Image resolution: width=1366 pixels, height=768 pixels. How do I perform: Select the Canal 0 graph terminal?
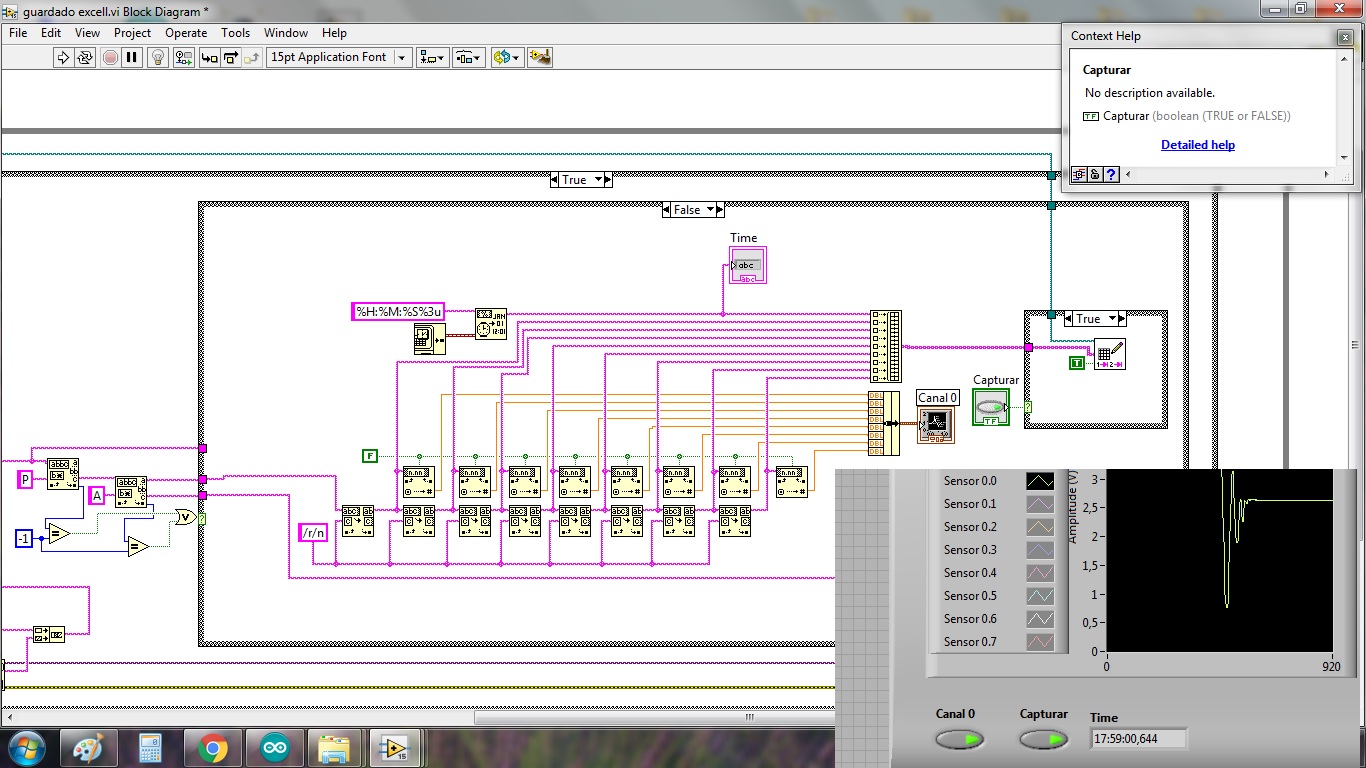tap(936, 424)
